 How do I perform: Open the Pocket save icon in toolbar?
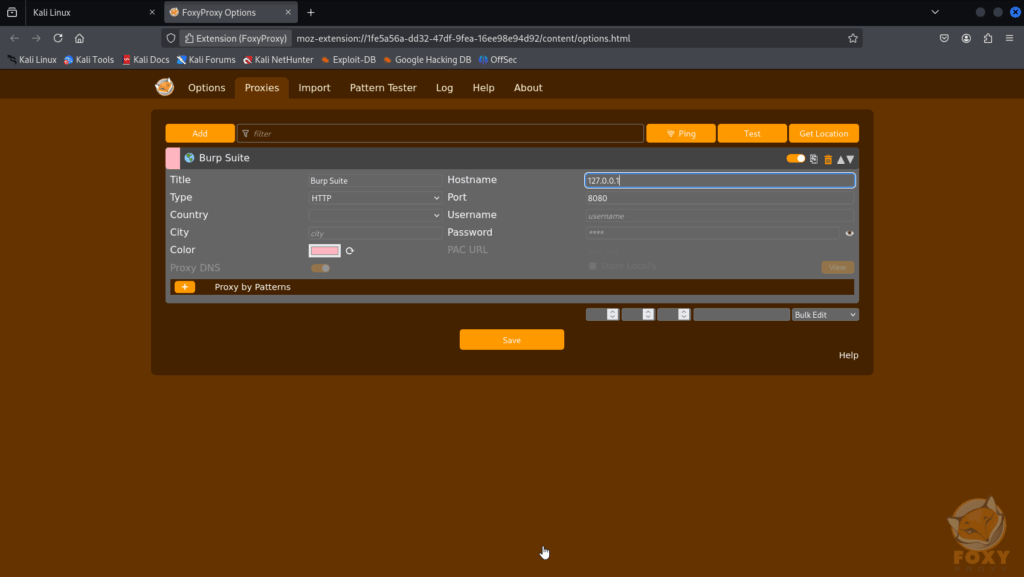pyautogui.click(x=944, y=39)
